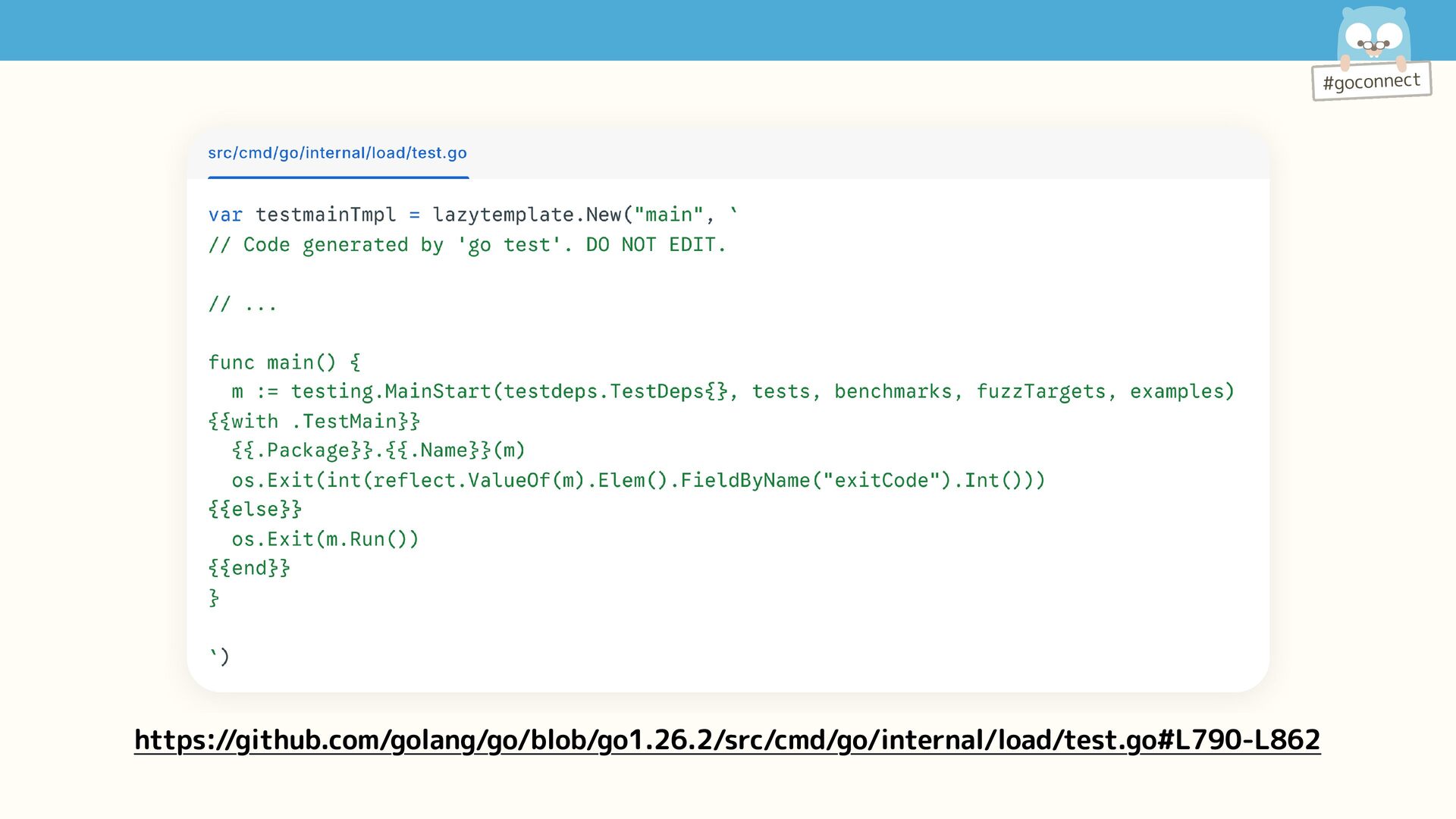Screen dimensions: 1456x819
Task: Click the '{{with .TestMain}}' template line
Action: click(x=314, y=422)
